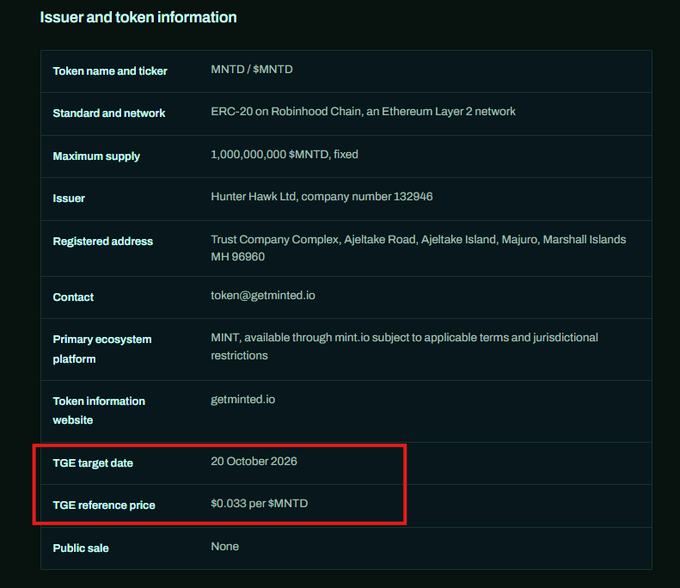Image resolution: width=680 pixels, height=588 pixels.
Task: Select the 'TGE target date' label
Action: click(93, 463)
